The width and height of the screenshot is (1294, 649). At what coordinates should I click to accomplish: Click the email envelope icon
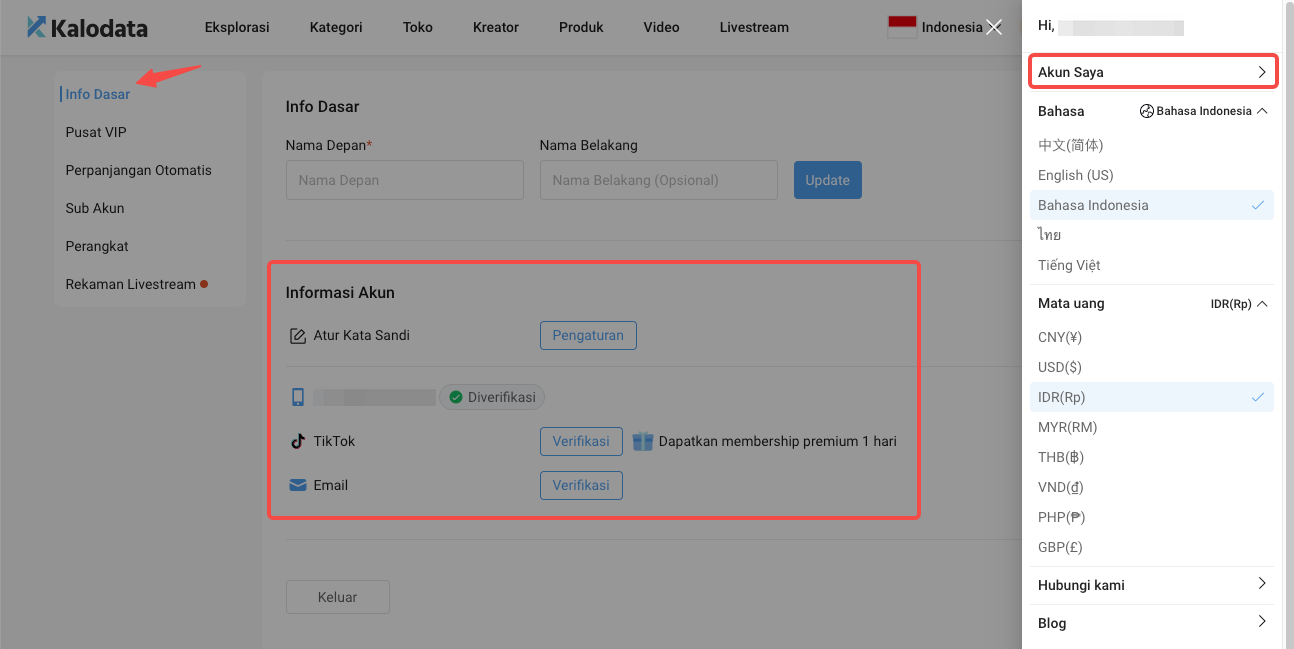(297, 484)
